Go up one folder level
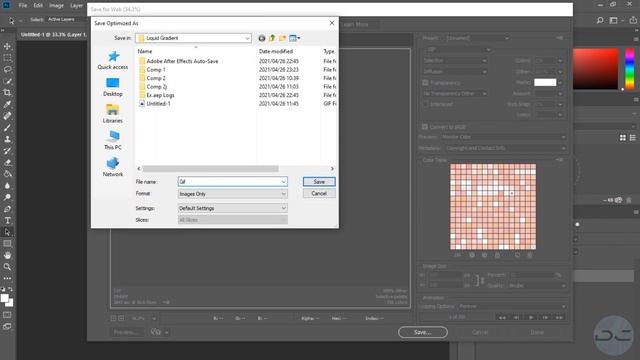Screen dimensions: 640x360 [x=272, y=38]
